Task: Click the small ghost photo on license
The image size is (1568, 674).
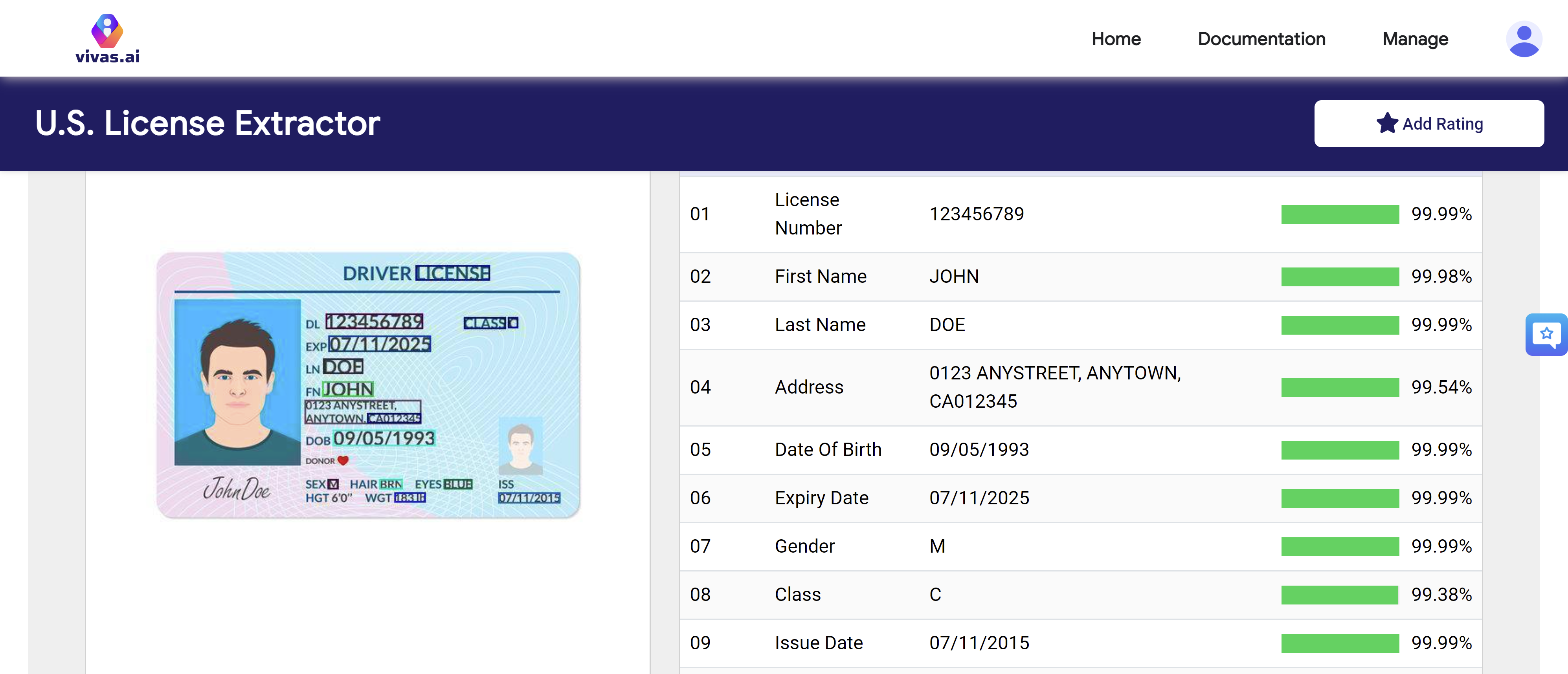Action: click(x=520, y=446)
